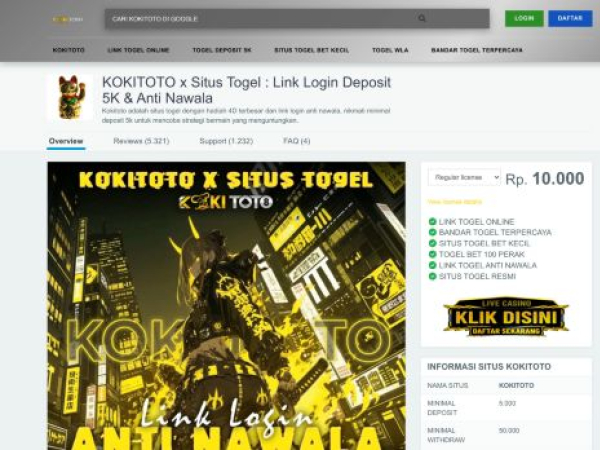Open Togel Deposit 5K menu item
This screenshot has width=600, height=450.
222,50
